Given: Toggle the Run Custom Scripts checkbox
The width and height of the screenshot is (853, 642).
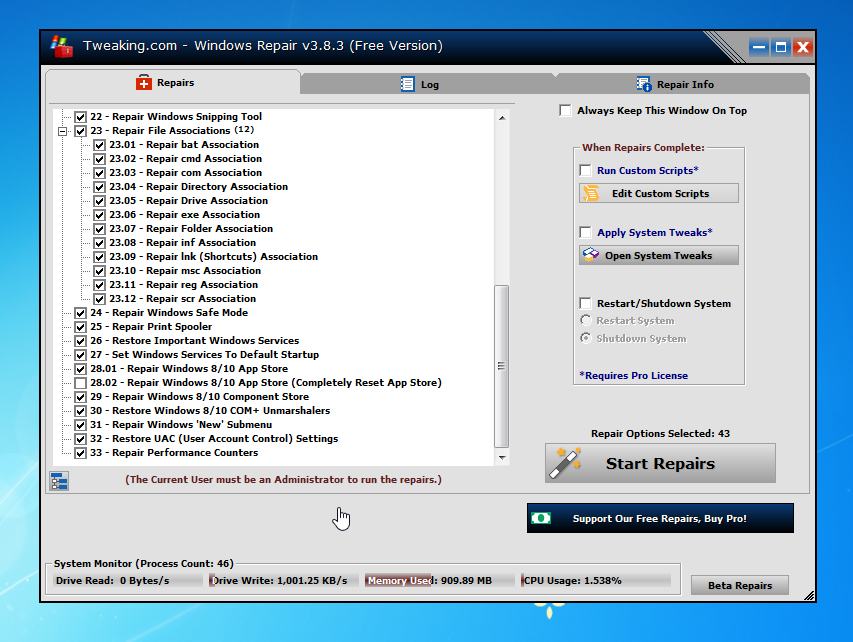Looking at the screenshot, I should (585, 170).
